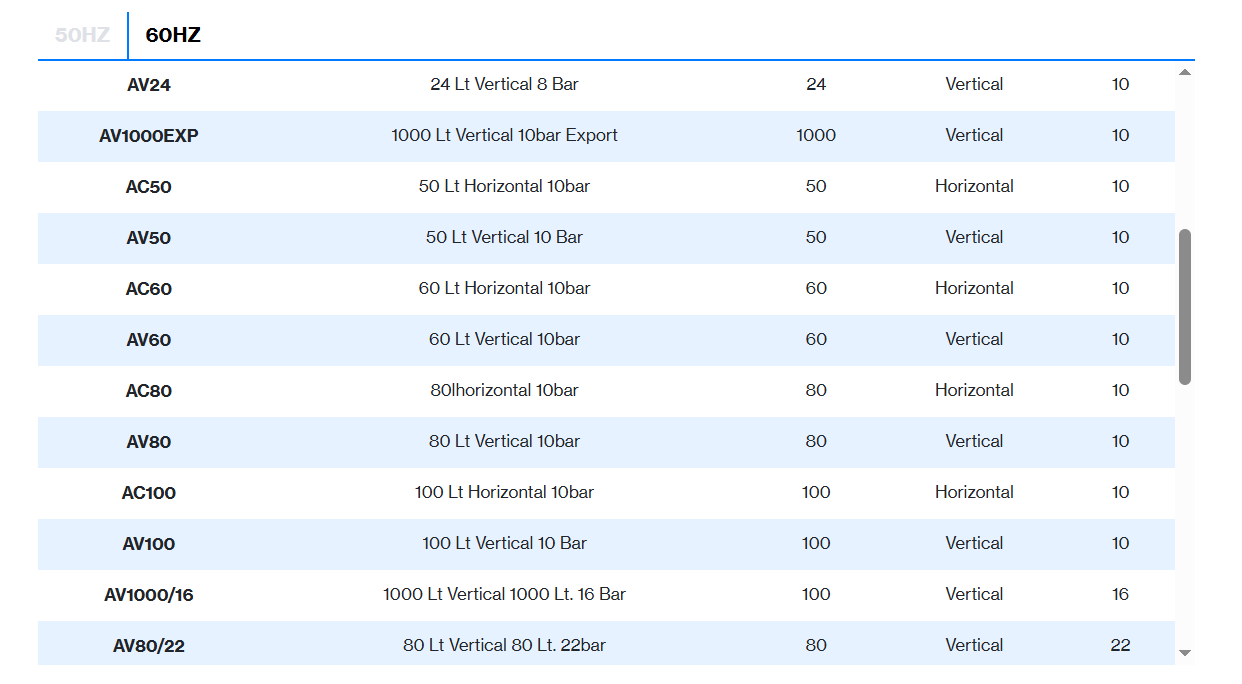Screen dimensions: 1242x684
Task: Choose the AC60 model cell
Action: click(x=149, y=289)
